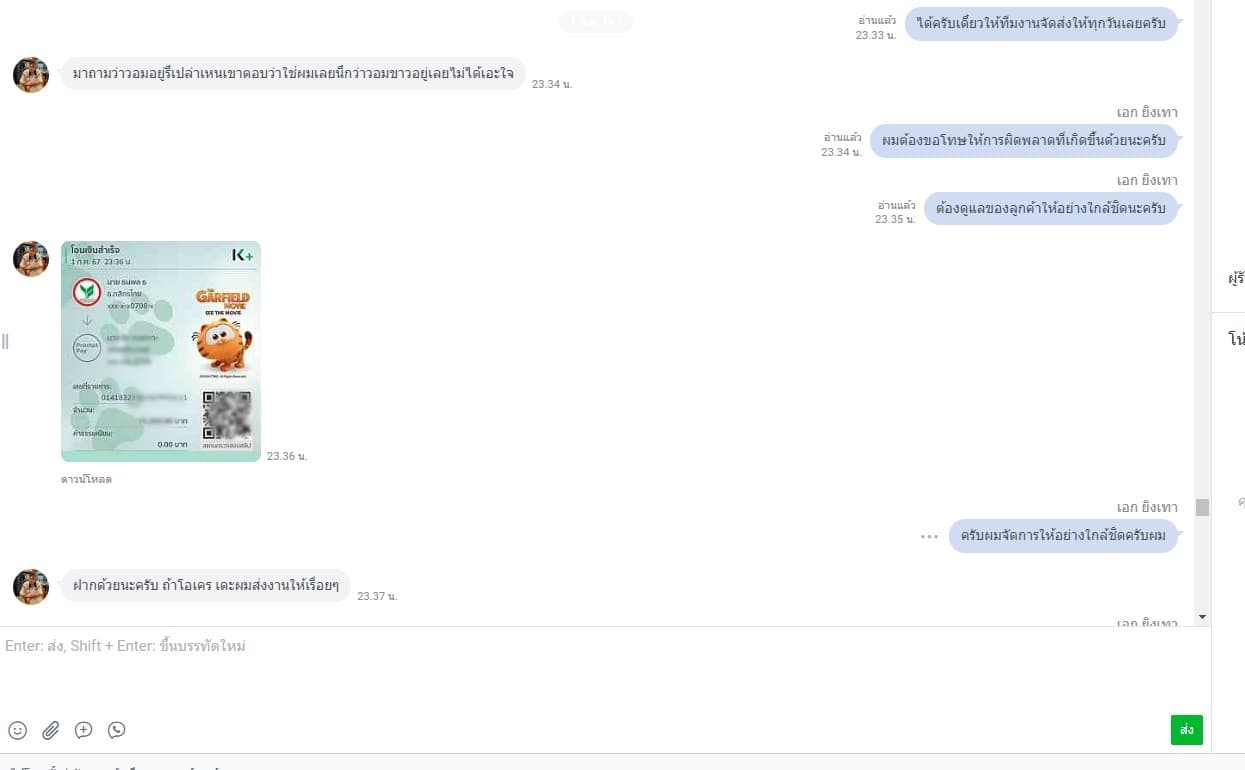1245x770 pixels.
Task: Switch to the ผู้รับ tab in the right sidebar
Action: pyautogui.click(x=1237, y=277)
